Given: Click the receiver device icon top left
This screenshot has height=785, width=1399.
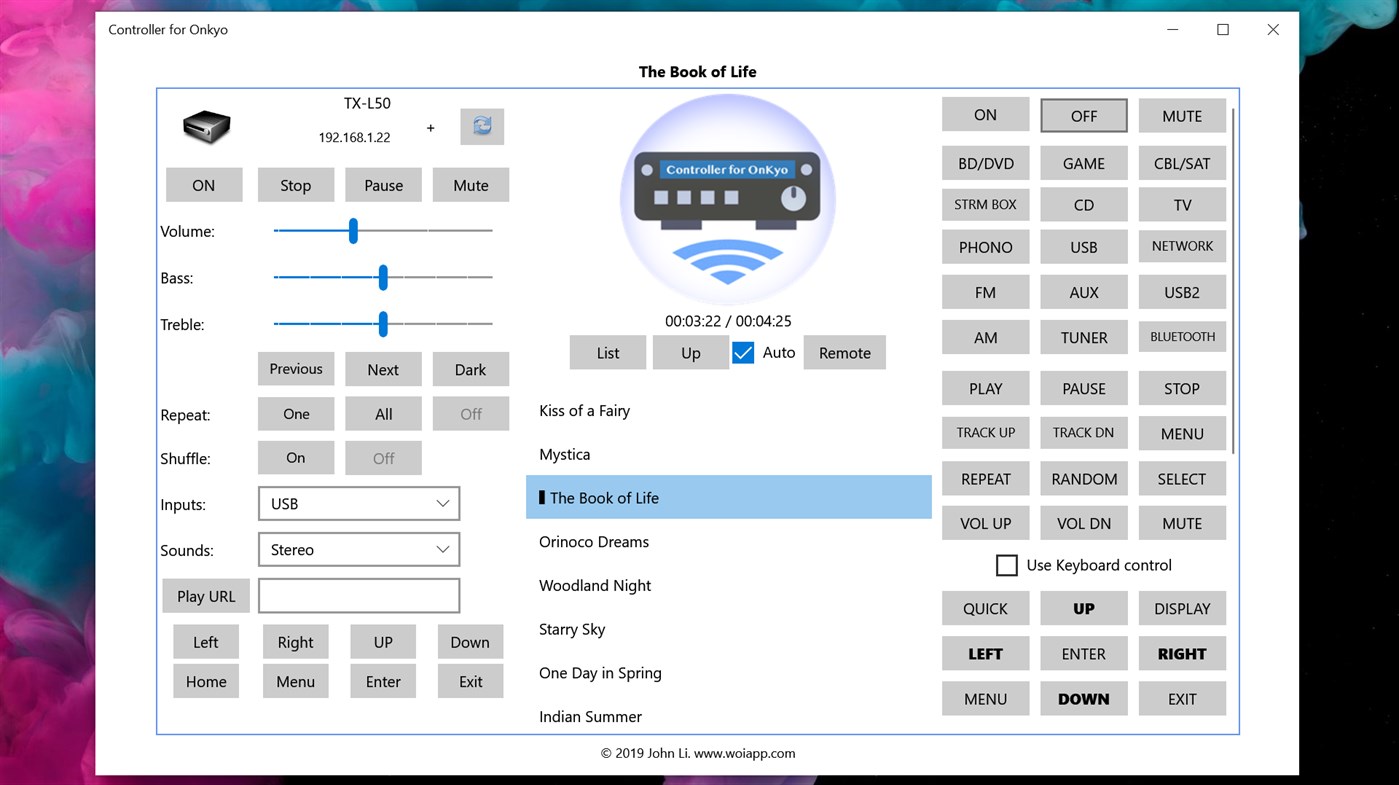Looking at the screenshot, I should [206, 127].
